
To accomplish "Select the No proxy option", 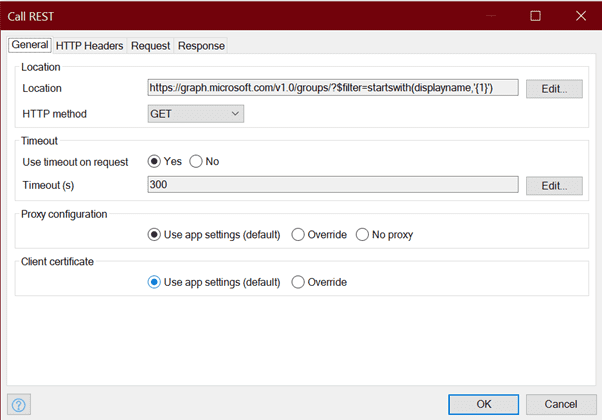I will point(384,235).
